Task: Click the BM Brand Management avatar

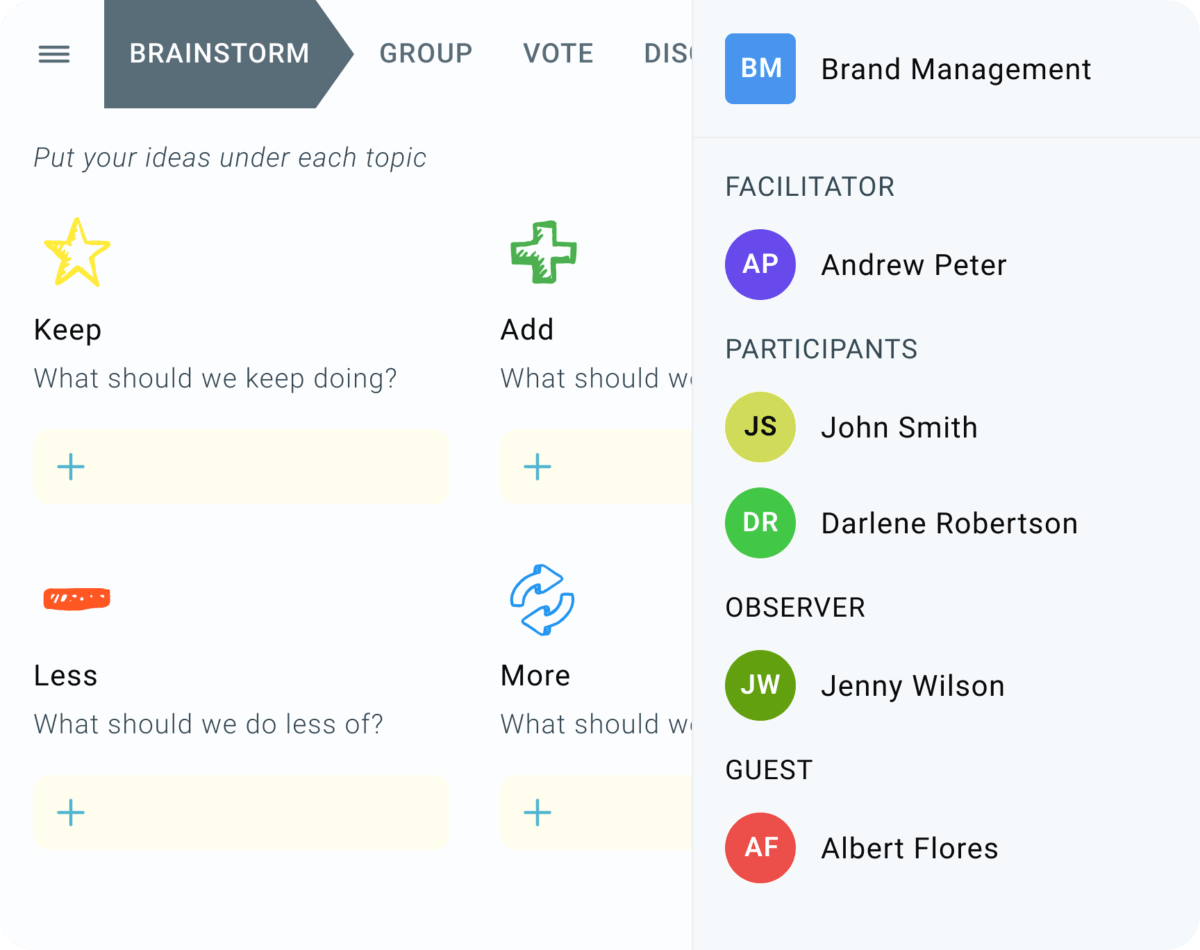Action: [760, 69]
